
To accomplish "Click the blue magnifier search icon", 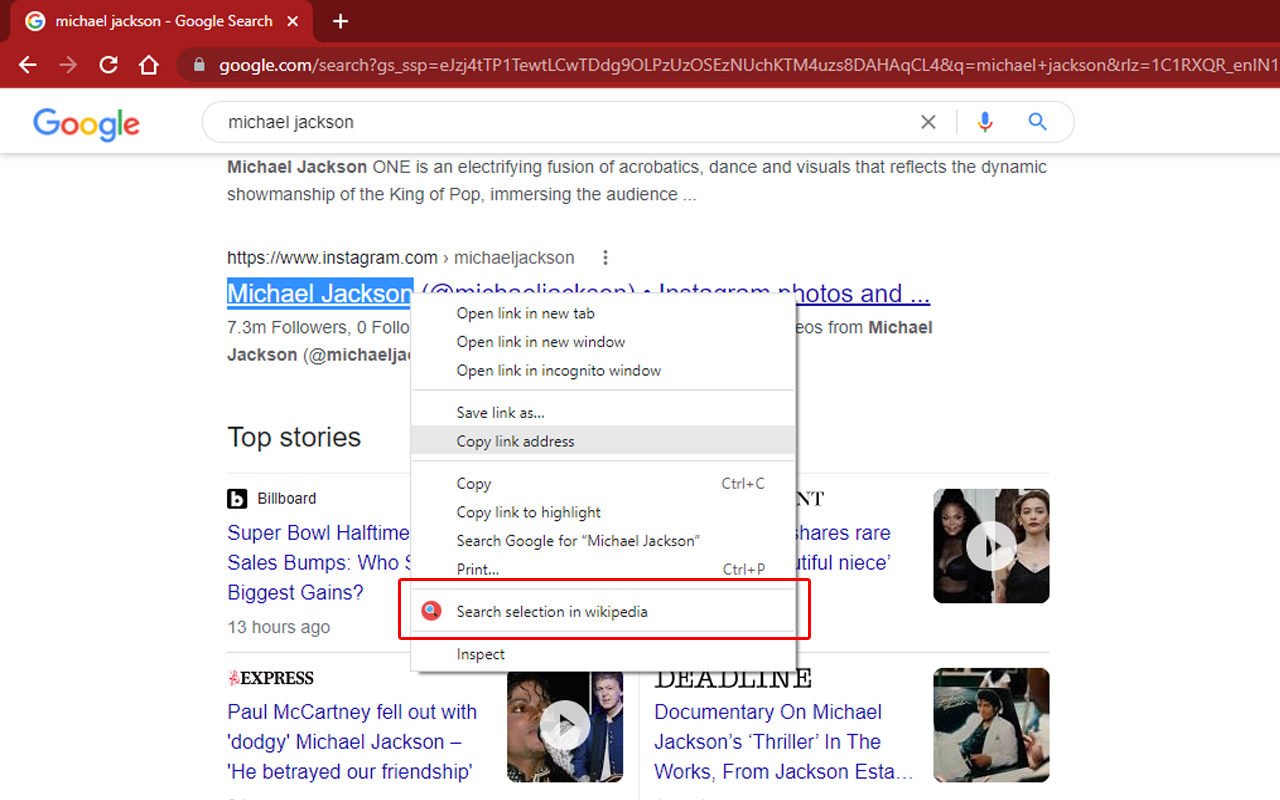I will [x=1038, y=122].
